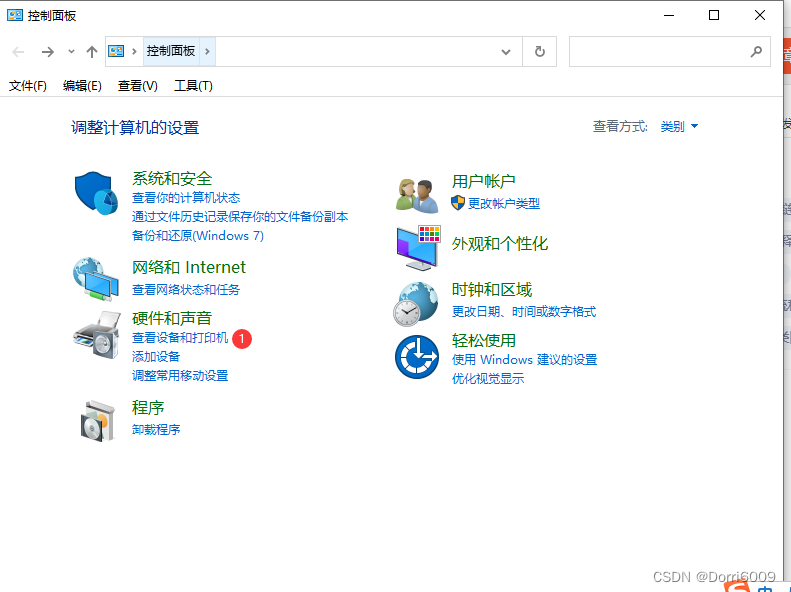Go back with the back arrow
The height and width of the screenshot is (592, 791).
[x=18, y=51]
